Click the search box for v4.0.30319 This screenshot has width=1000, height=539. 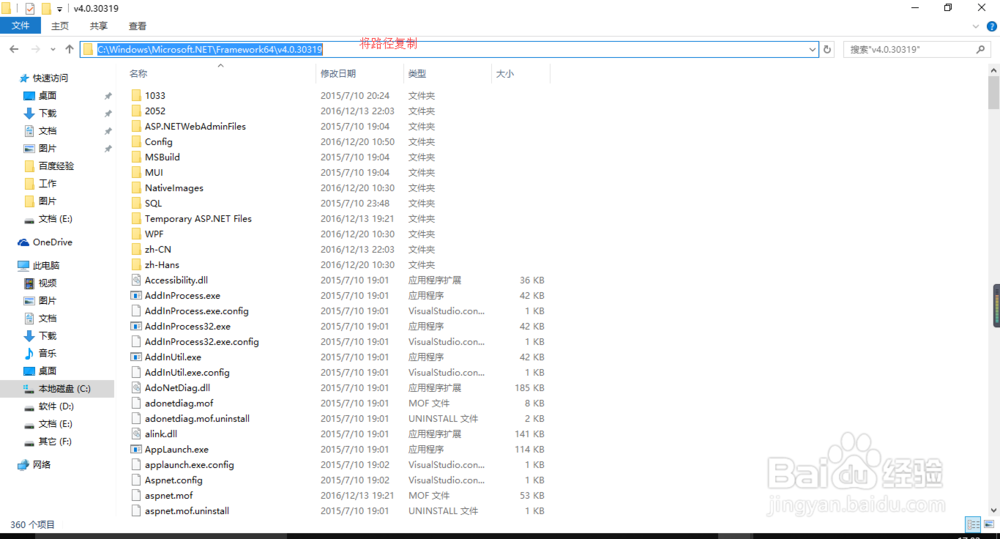point(916,49)
